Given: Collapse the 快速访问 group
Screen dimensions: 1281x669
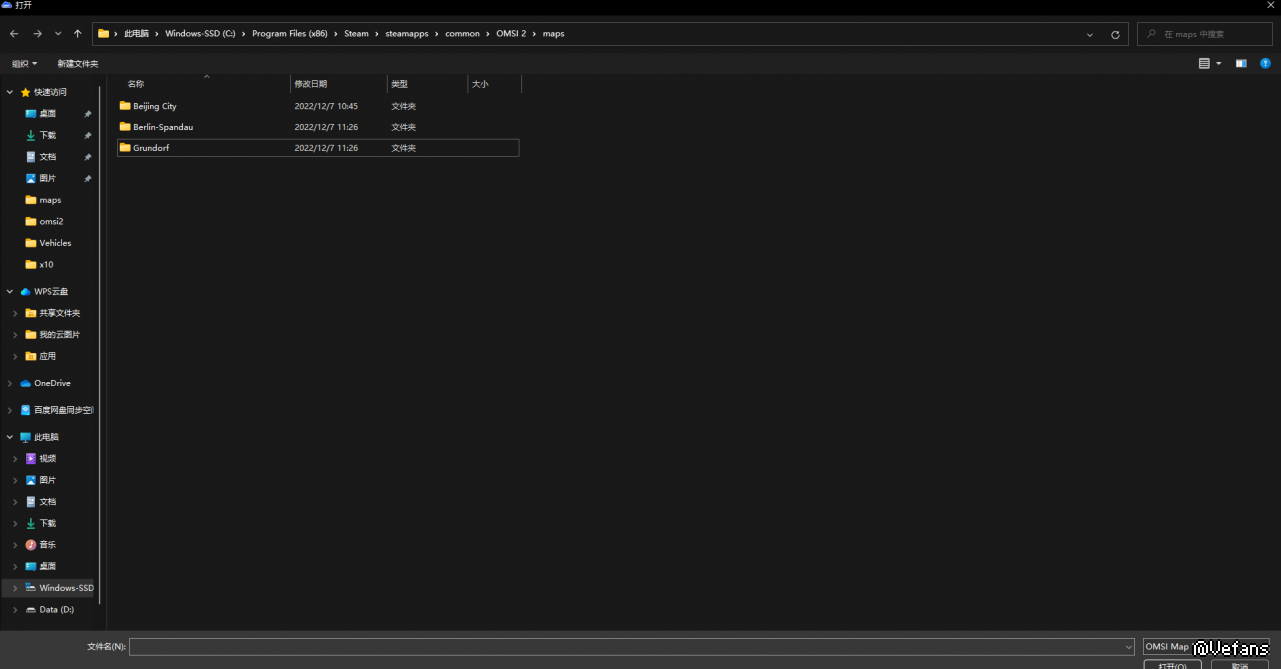Looking at the screenshot, I should [10, 92].
